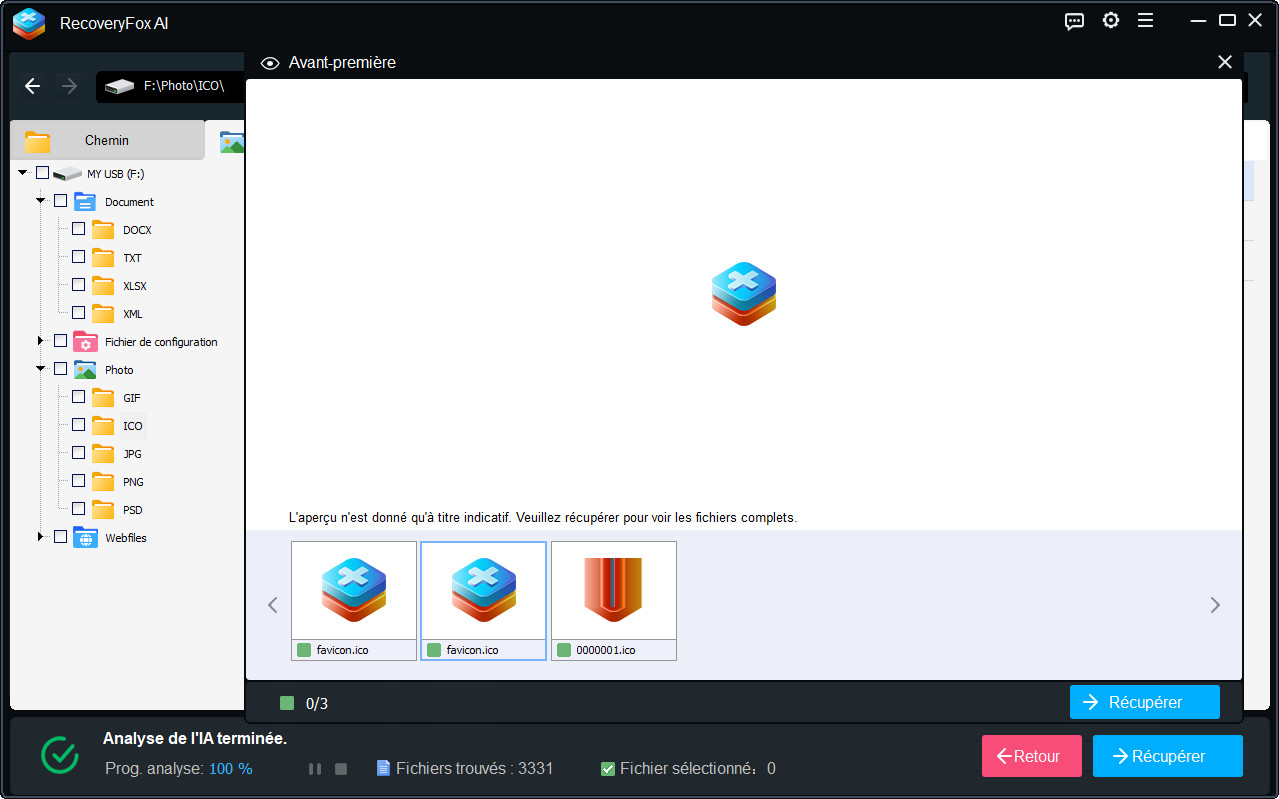Viewport: 1279px width, 799px height.
Task: Select the JPG folder in tree
Action: click(132, 454)
